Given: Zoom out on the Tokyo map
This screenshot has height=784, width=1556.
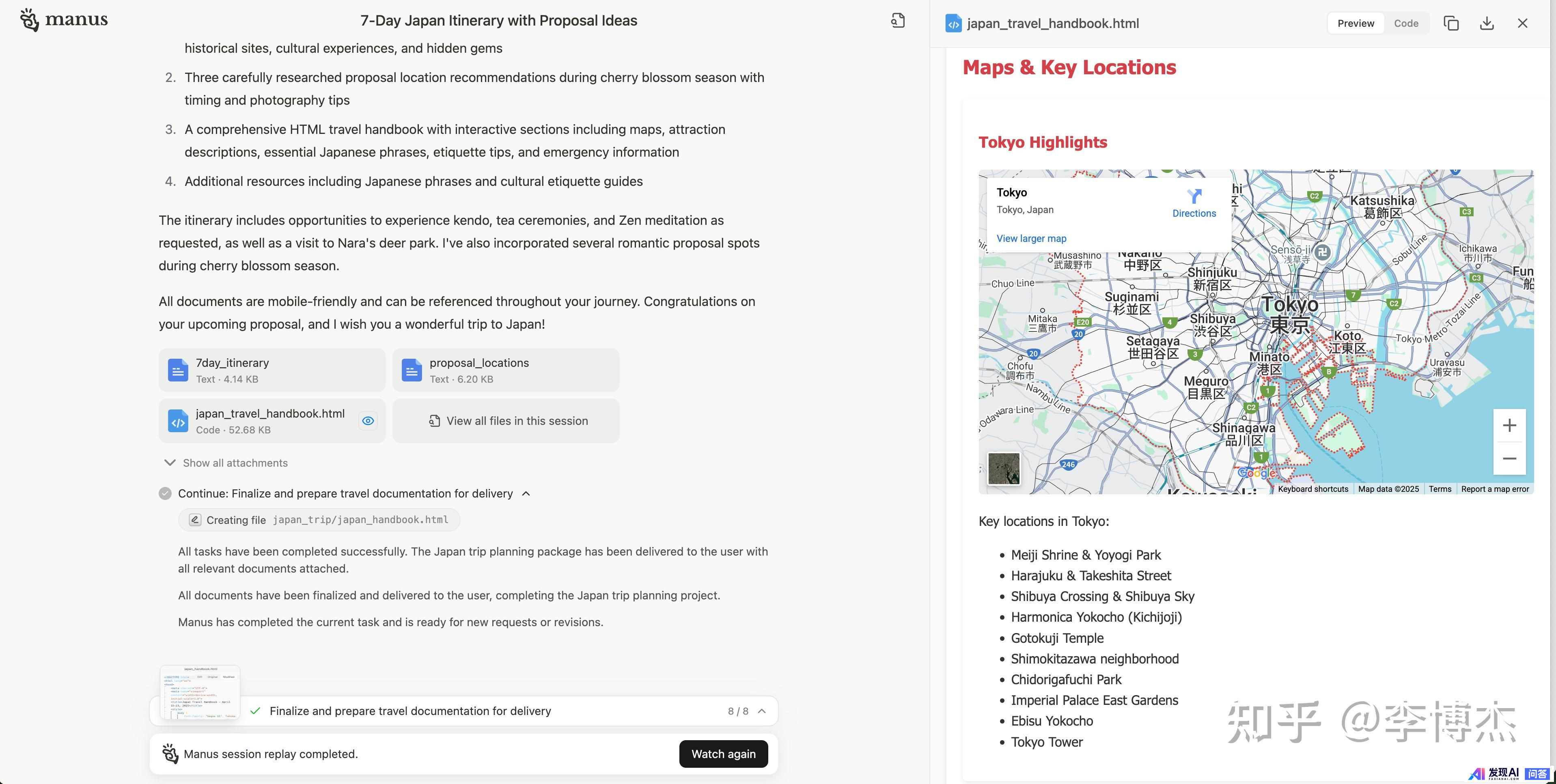Looking at the screenshot, I should 1509,459.
